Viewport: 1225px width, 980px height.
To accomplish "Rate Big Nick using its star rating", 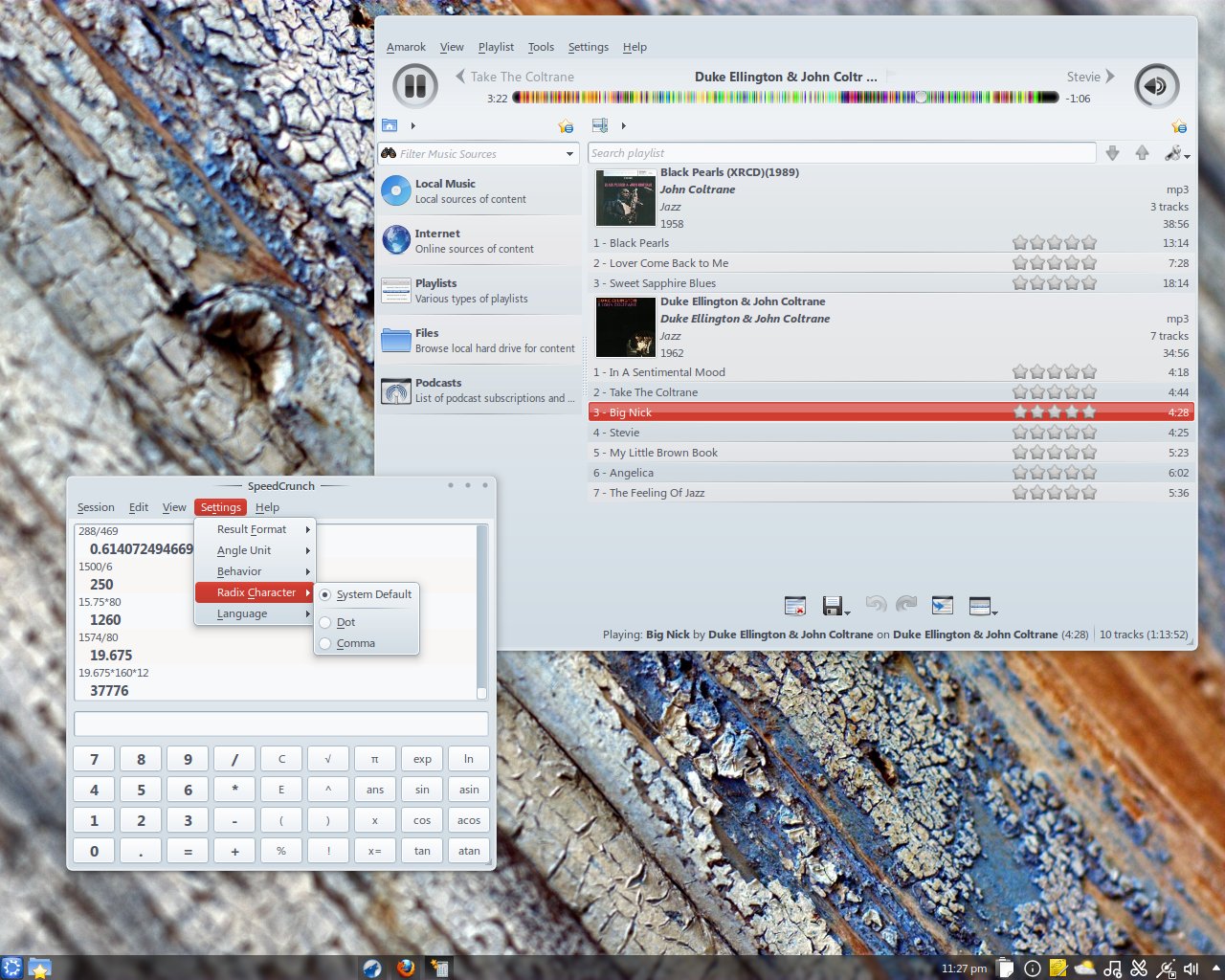I will 1055,412.
